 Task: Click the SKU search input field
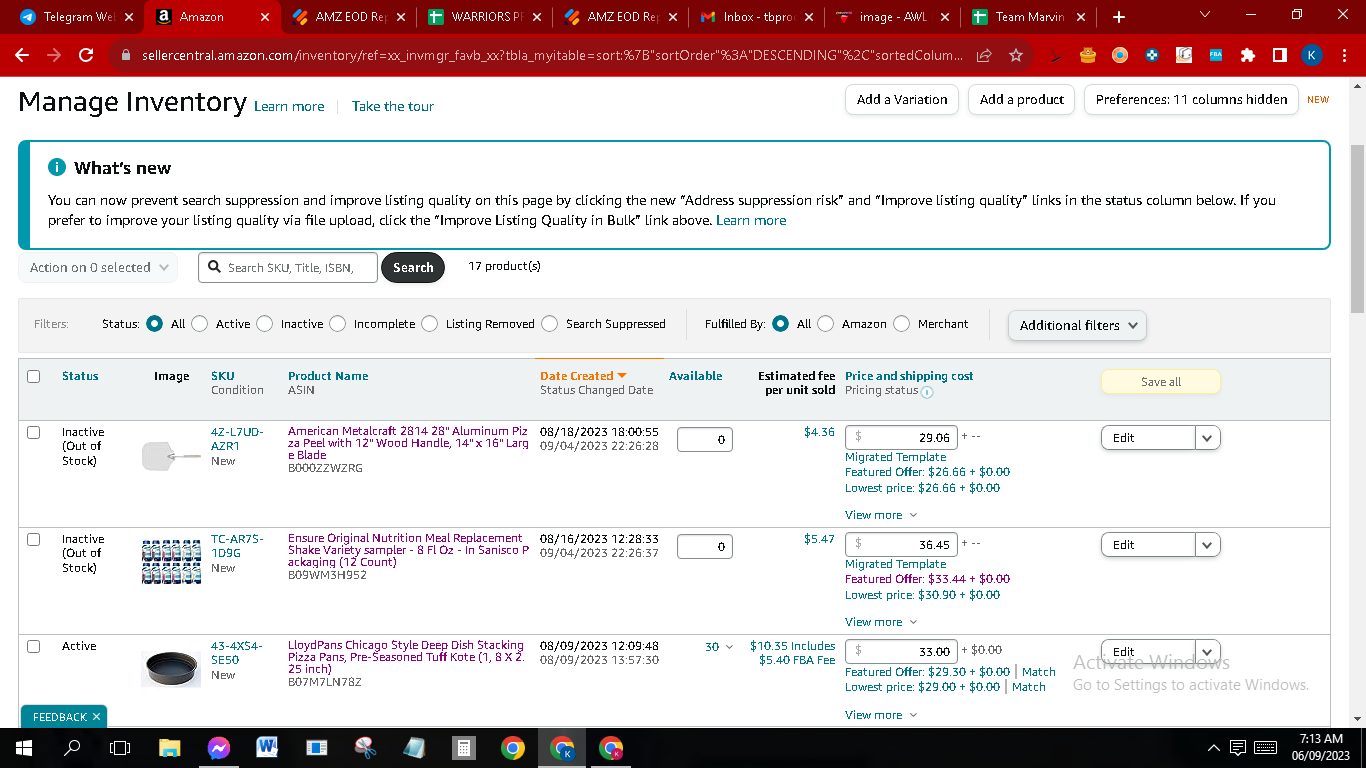pos(288,267)
